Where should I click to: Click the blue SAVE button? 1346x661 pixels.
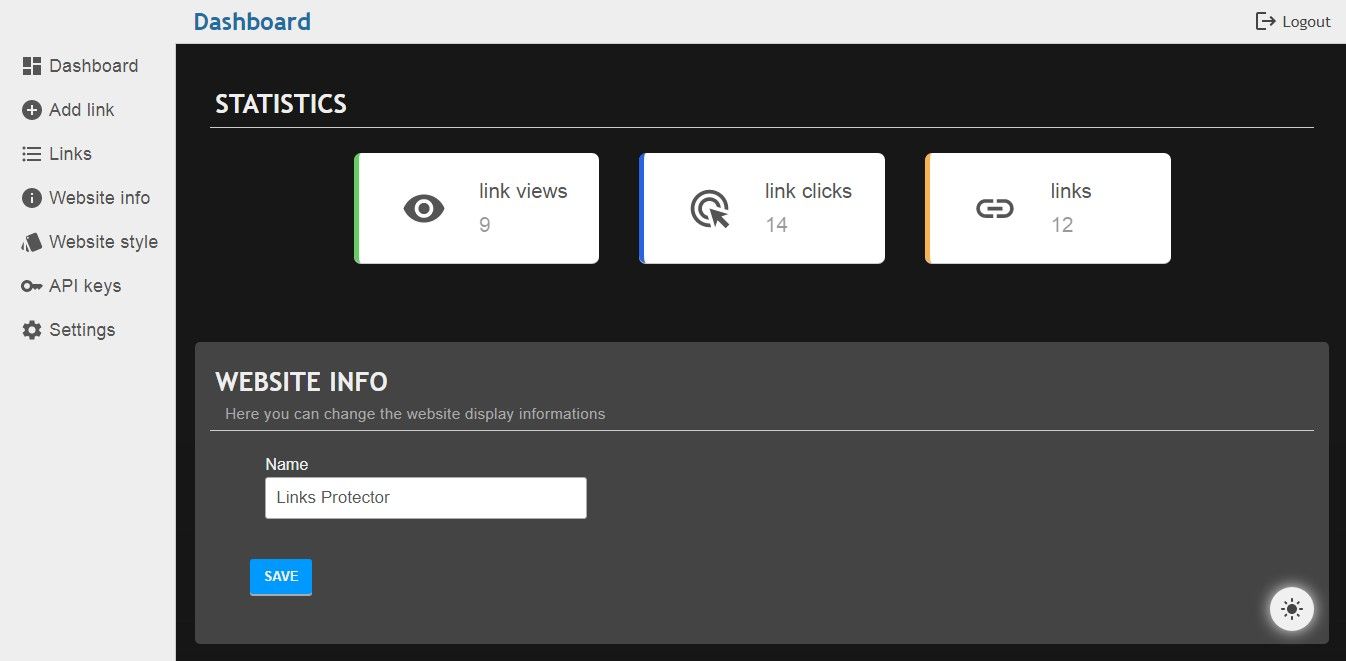coord(281,577)
